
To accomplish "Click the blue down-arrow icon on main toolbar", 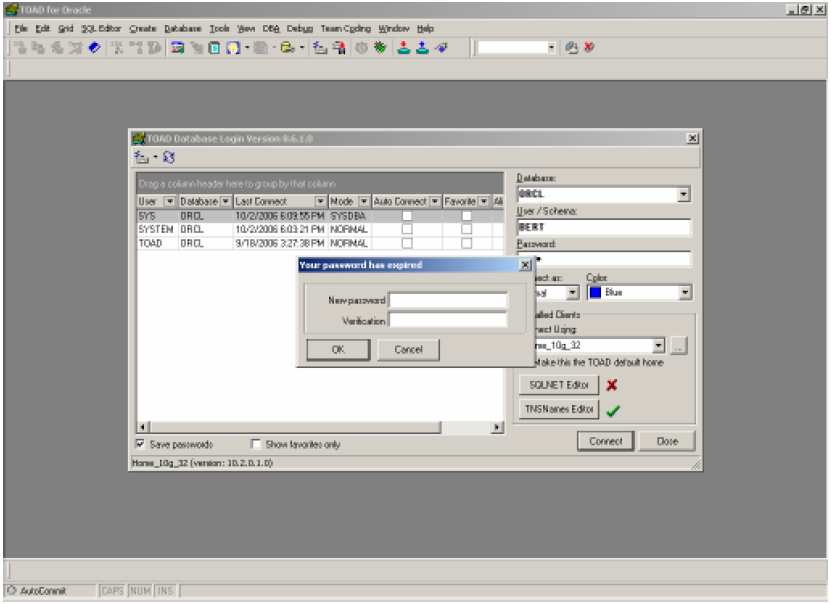I will point(422,48).
